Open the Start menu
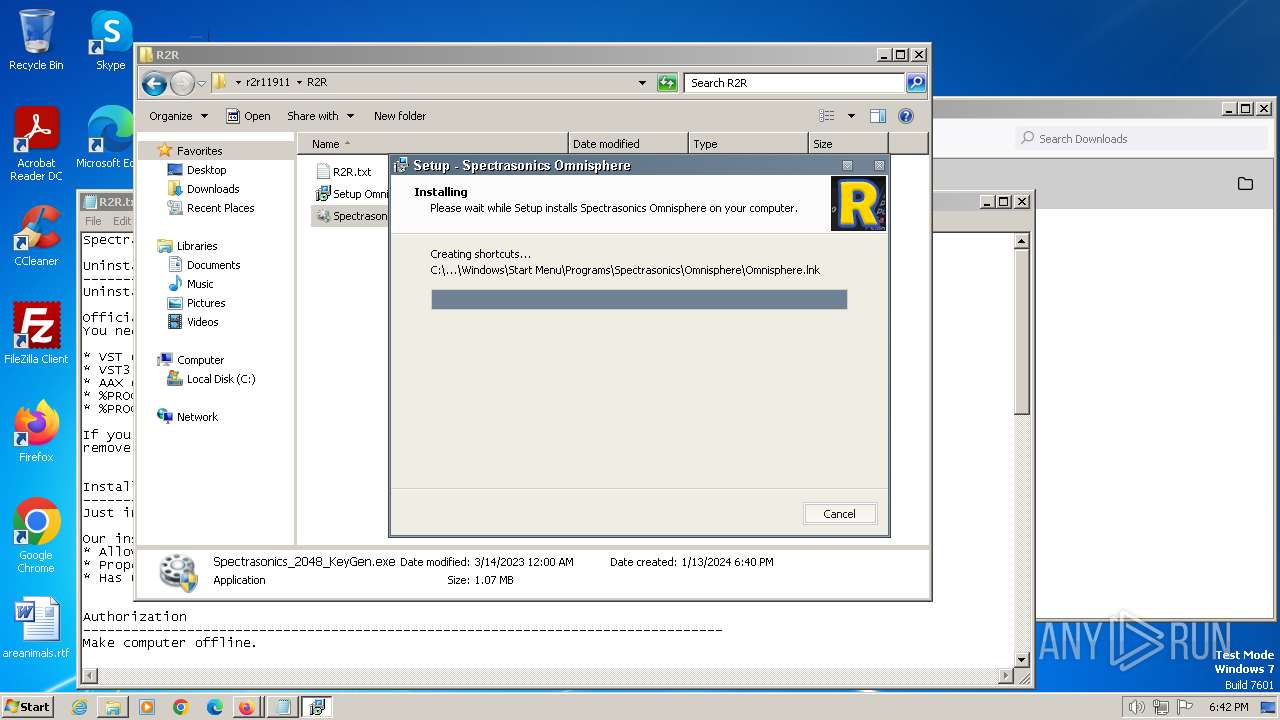This screenshot has height=720, width=1280. coord(27,707)
